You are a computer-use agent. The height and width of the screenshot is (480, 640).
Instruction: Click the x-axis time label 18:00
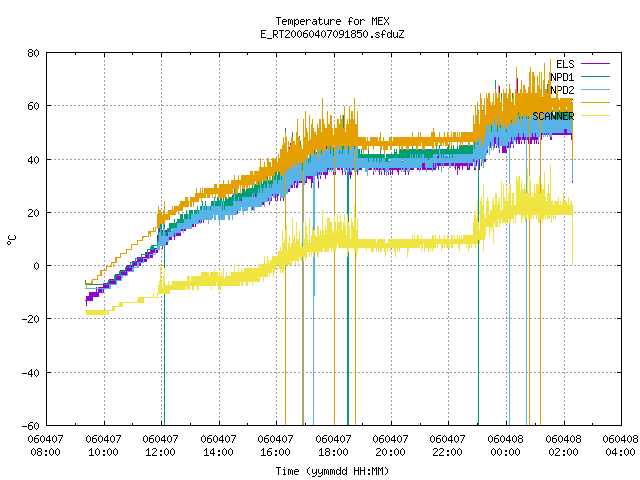tap(333, 452)
